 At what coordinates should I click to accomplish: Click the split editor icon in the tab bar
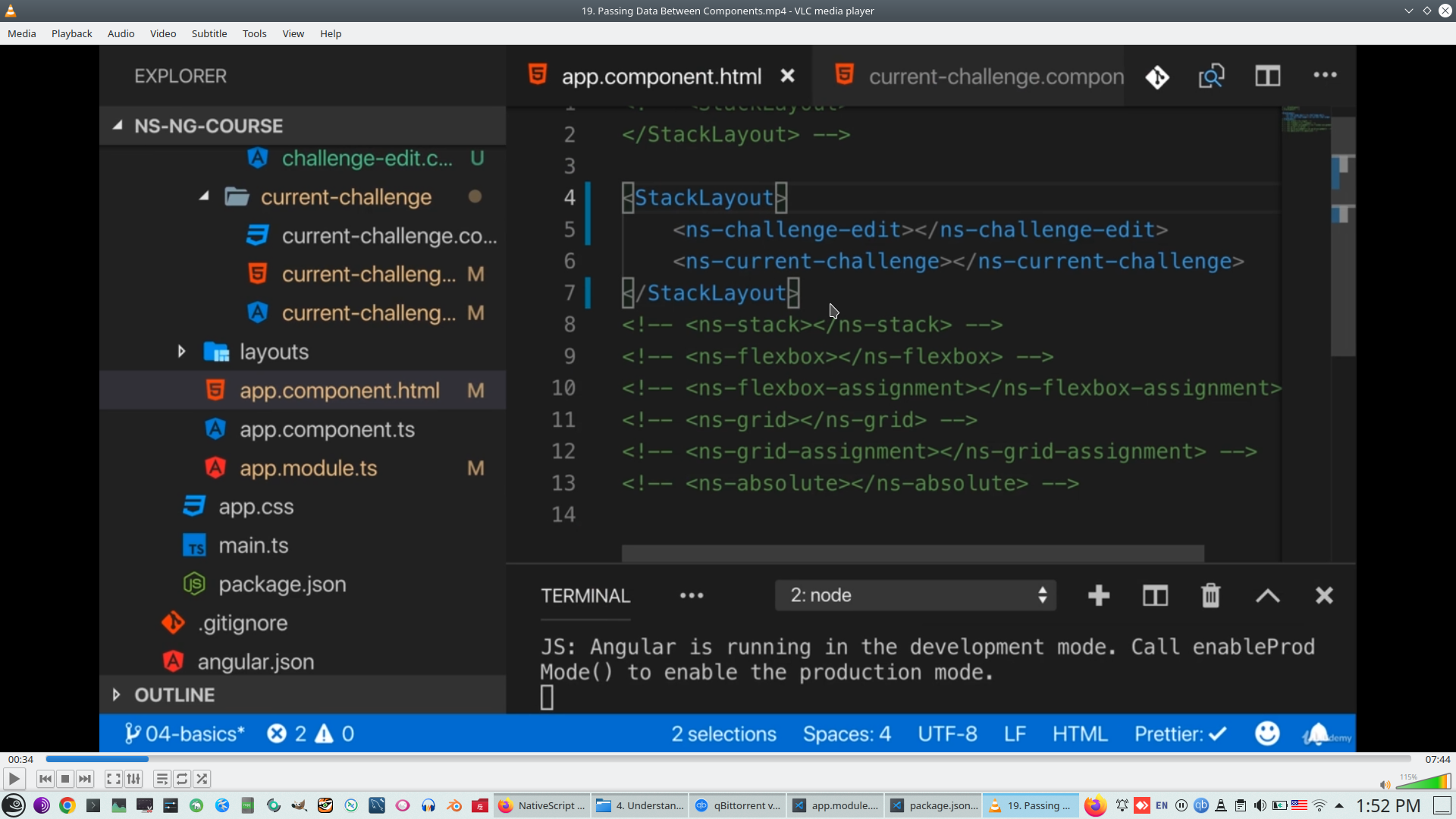pyautogui.click(x=1267, y=76)
